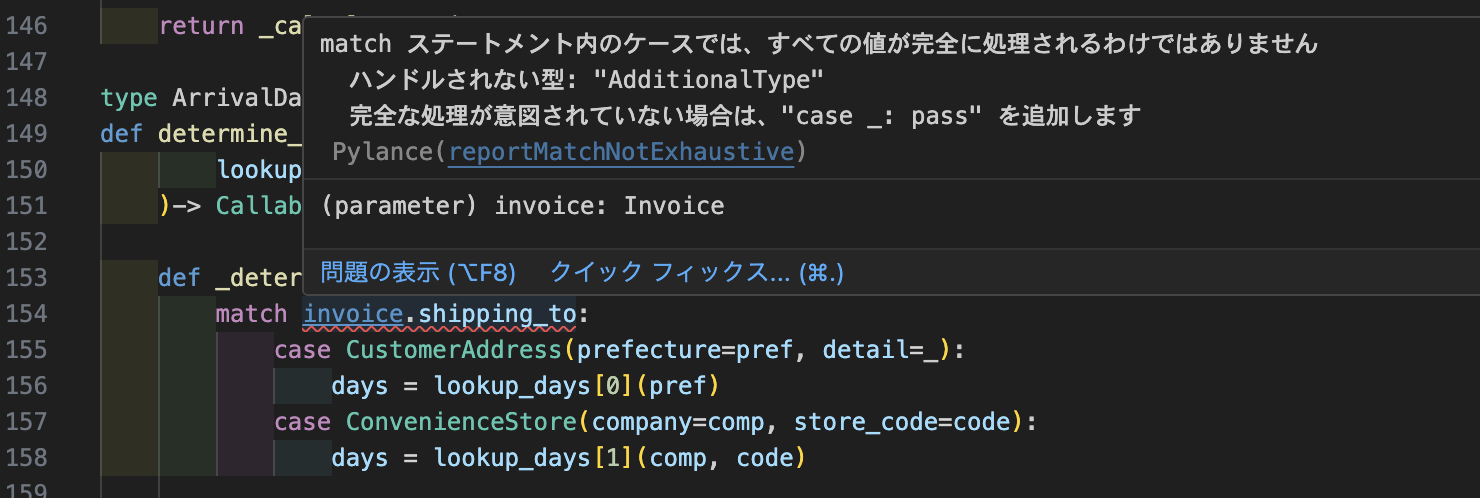The height and width of the screenshot is (498, 1480).
Task: Select line number 148 in gutter
Action: coord(27,98)
